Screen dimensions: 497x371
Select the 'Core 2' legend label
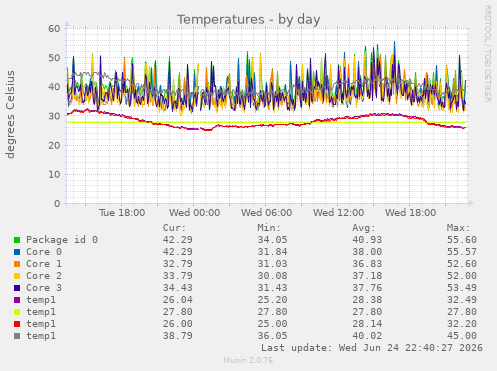(44, 276)
